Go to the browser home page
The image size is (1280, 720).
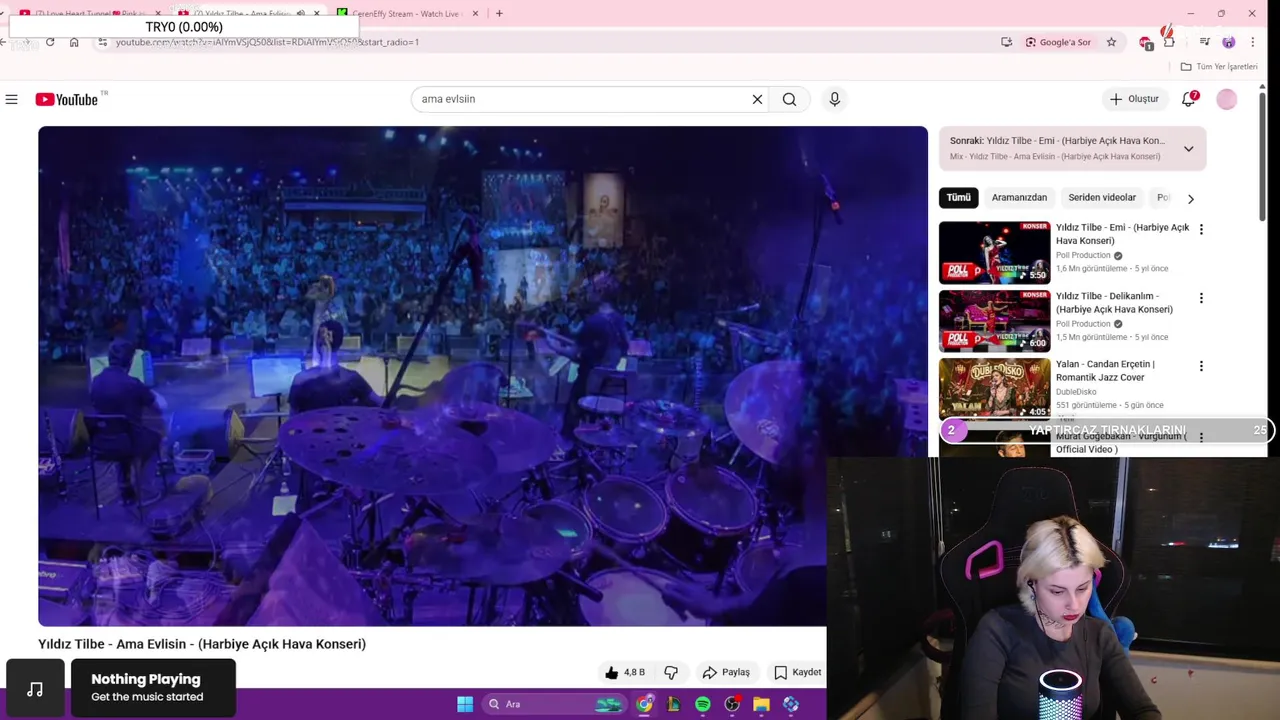click(x=74, y=42)
